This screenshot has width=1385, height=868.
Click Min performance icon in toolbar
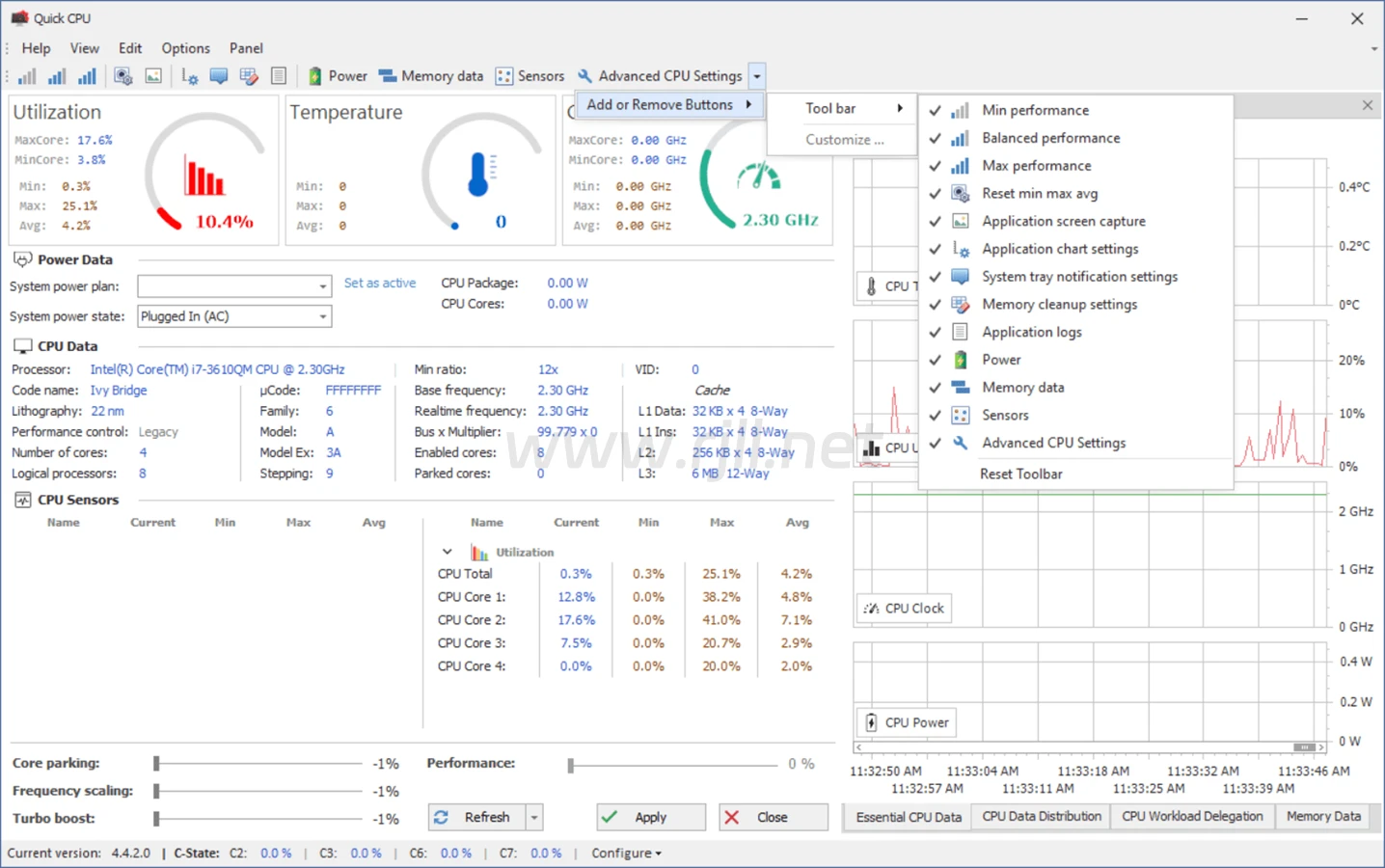click(x=27, y=76)
